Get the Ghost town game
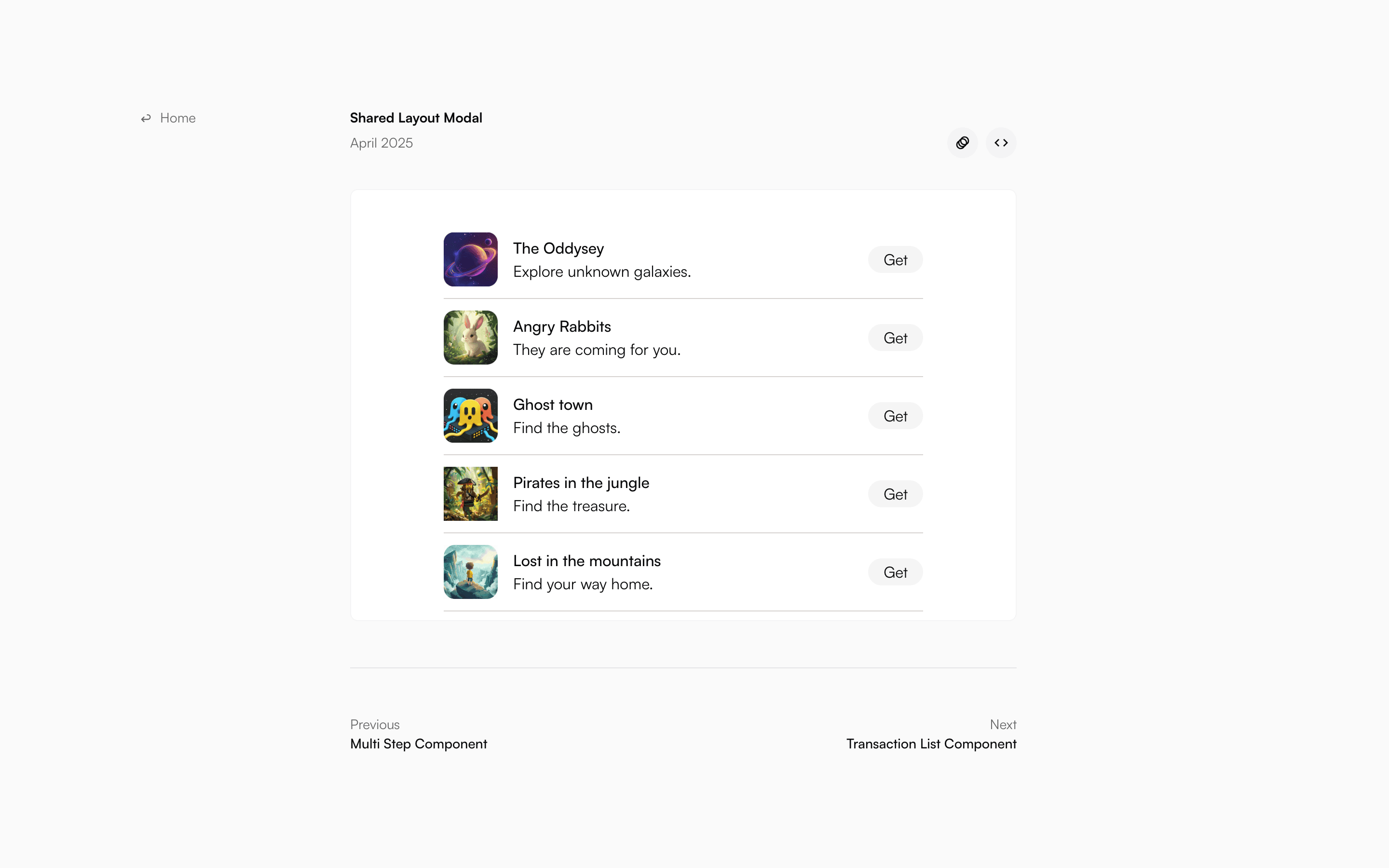 896,416
